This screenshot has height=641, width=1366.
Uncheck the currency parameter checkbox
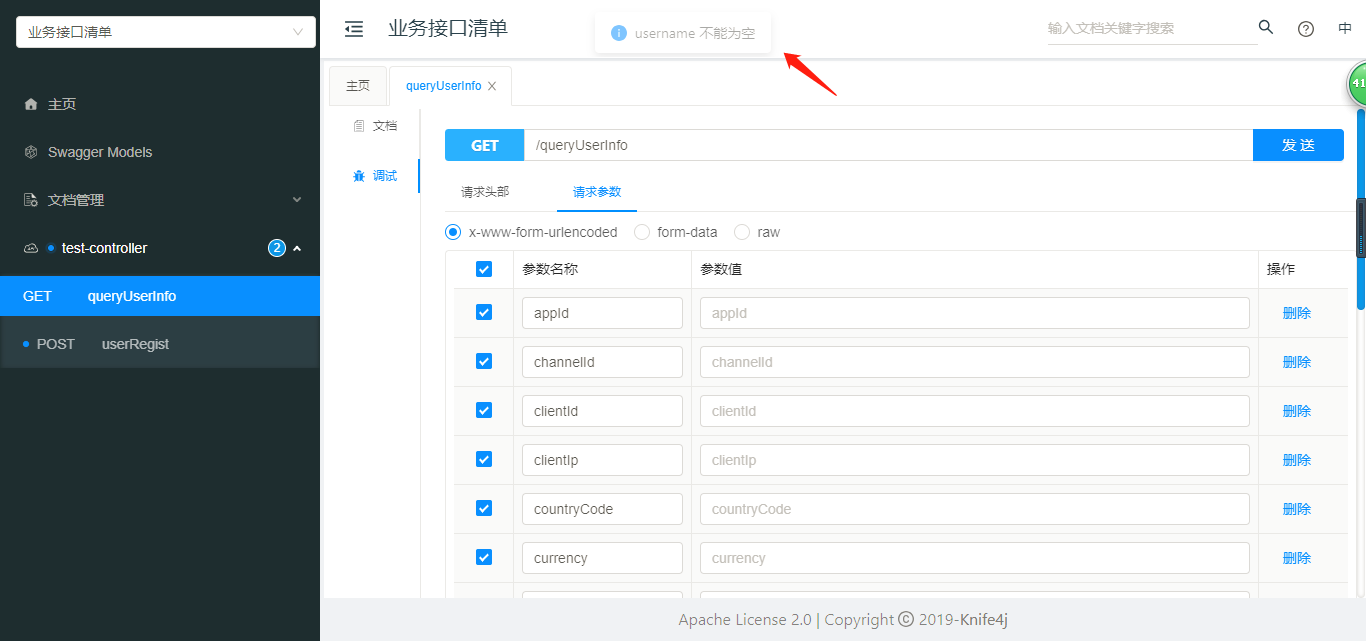point(484,557)
